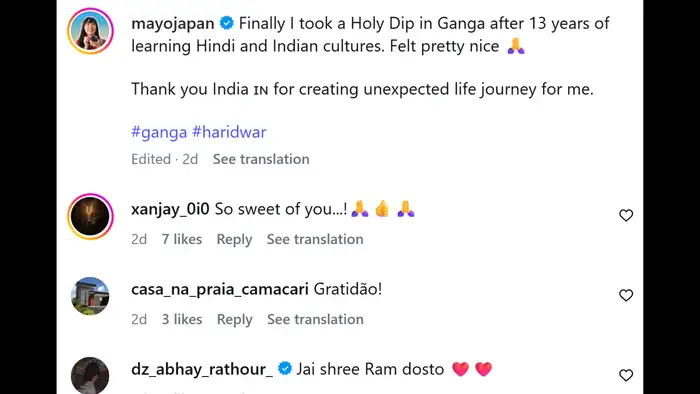See translation of mayojapan's caption
Screen dimensions: 700x394
coord(261,159)
